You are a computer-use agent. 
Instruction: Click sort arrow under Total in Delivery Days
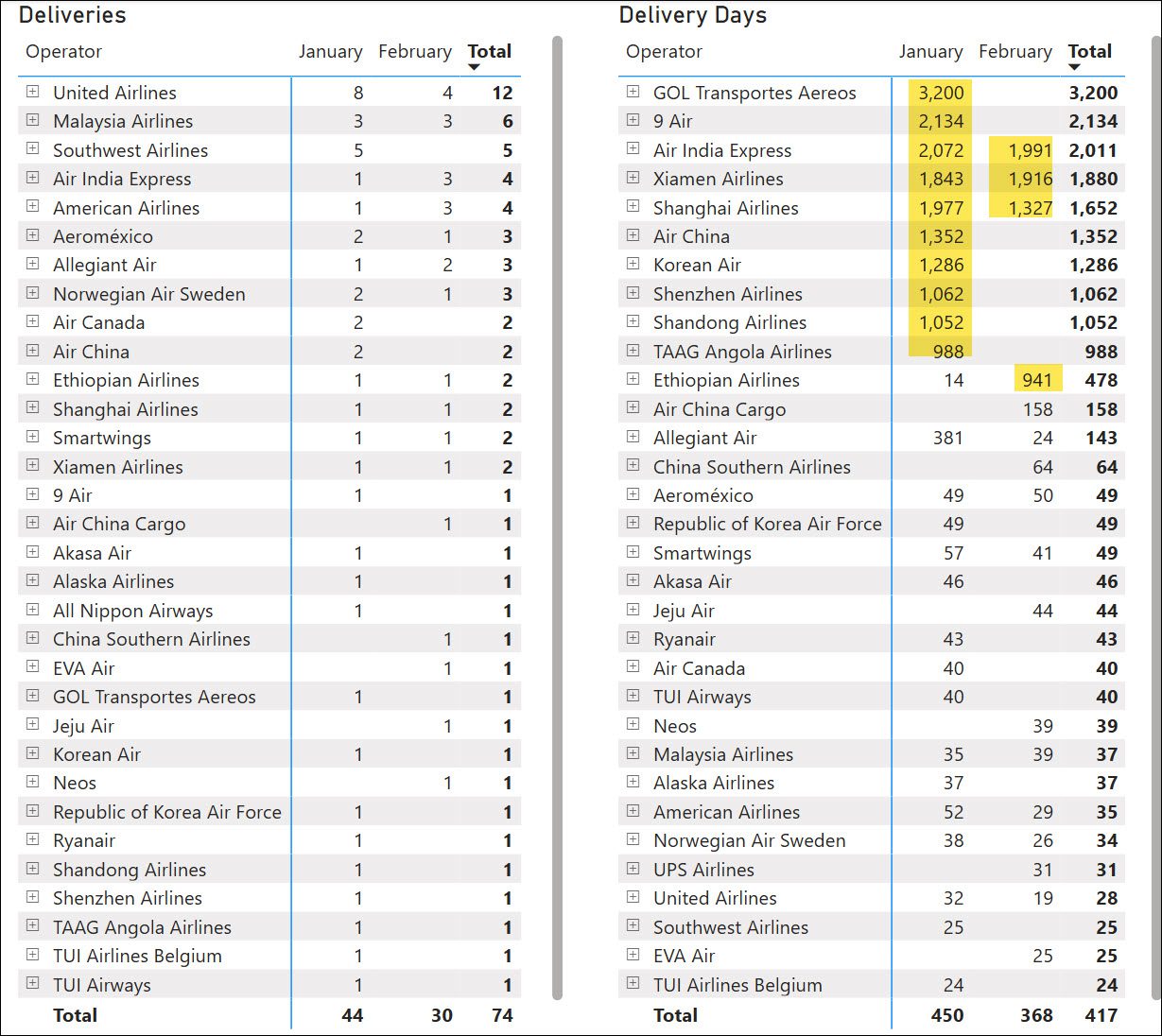click(1075, 67)
